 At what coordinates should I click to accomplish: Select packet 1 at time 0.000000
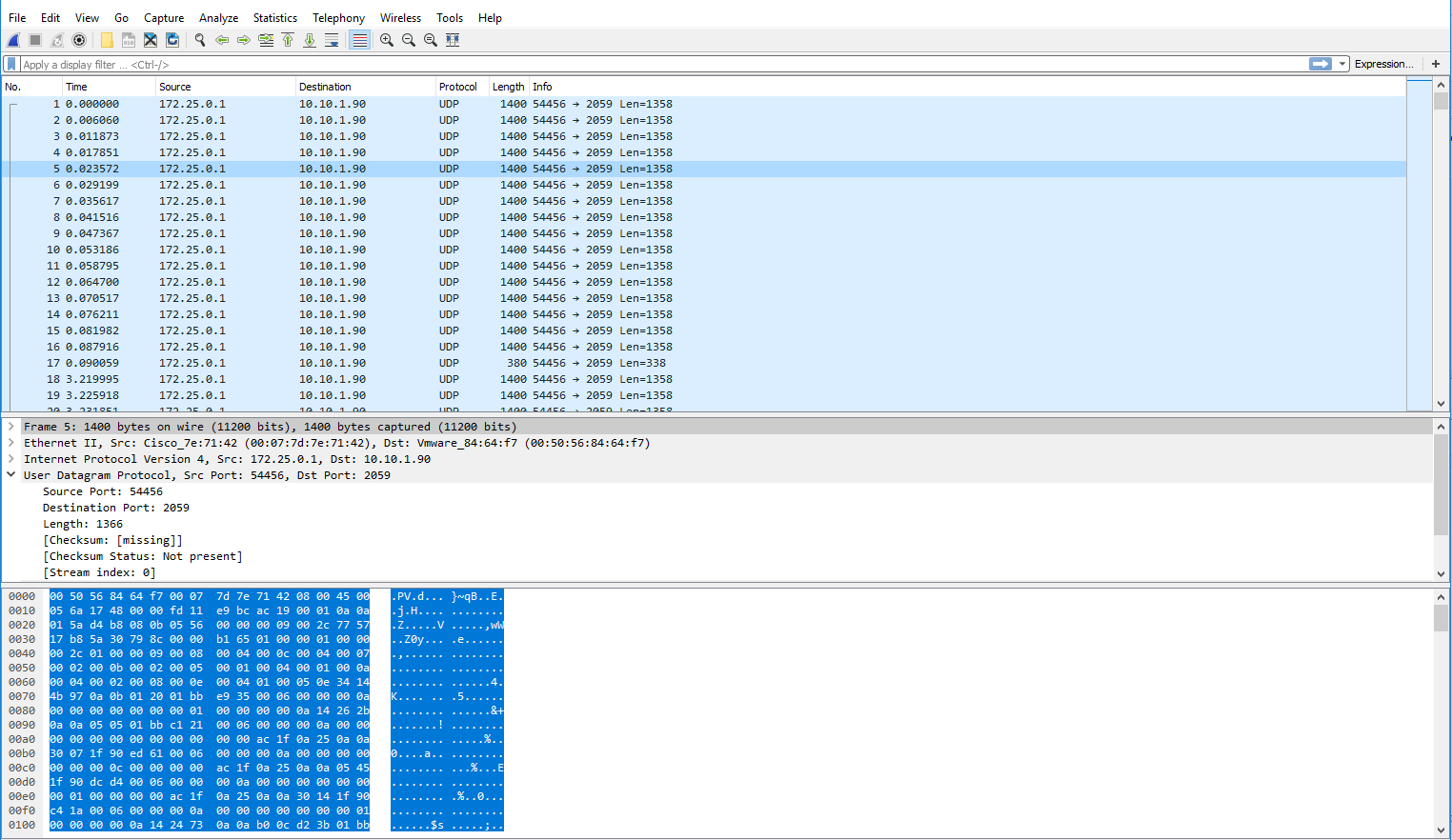tap(703, 104)
